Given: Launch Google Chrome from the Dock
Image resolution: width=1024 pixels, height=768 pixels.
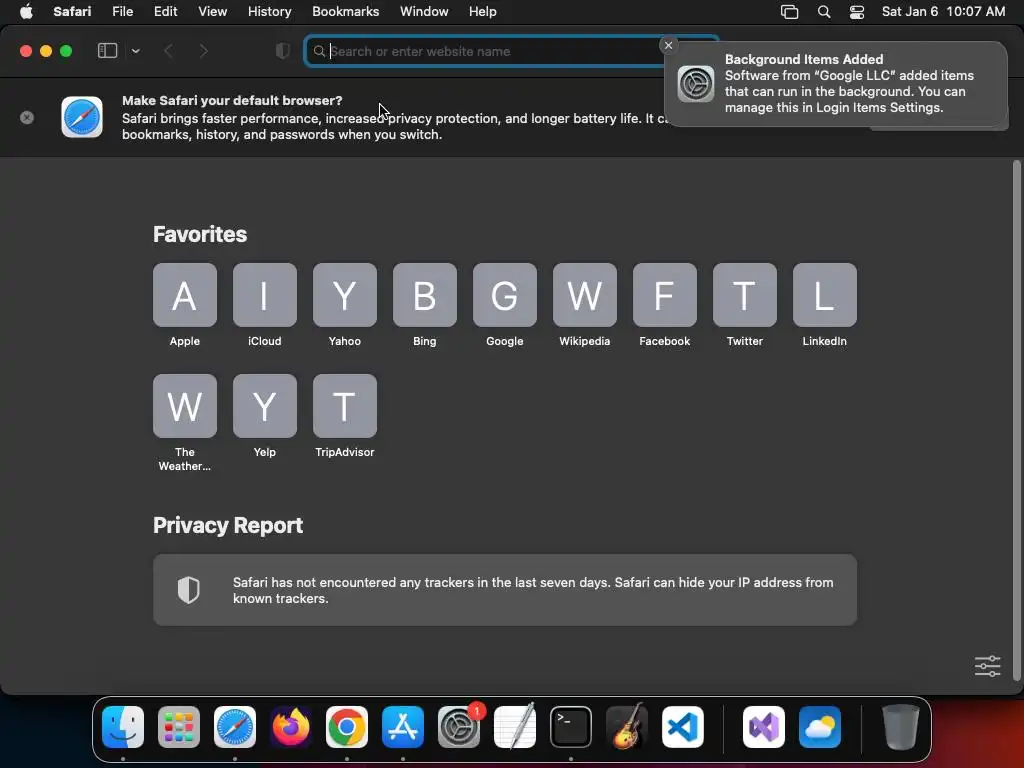Looking at the screenshot, I should point(347,727).
